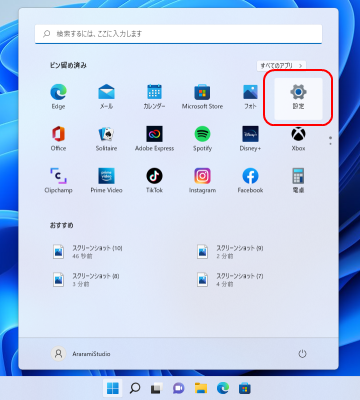Image resolution: width=360 pixels, height=400 pixels.
Task: Launch the Facebook app
Action: click(x=250, y=181)
